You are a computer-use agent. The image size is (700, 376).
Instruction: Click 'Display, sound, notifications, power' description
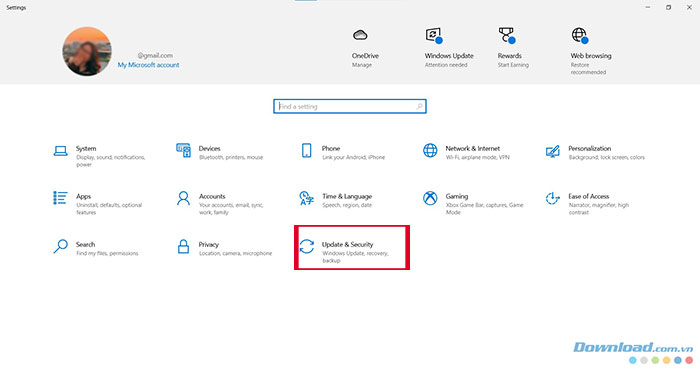[110, 161]
